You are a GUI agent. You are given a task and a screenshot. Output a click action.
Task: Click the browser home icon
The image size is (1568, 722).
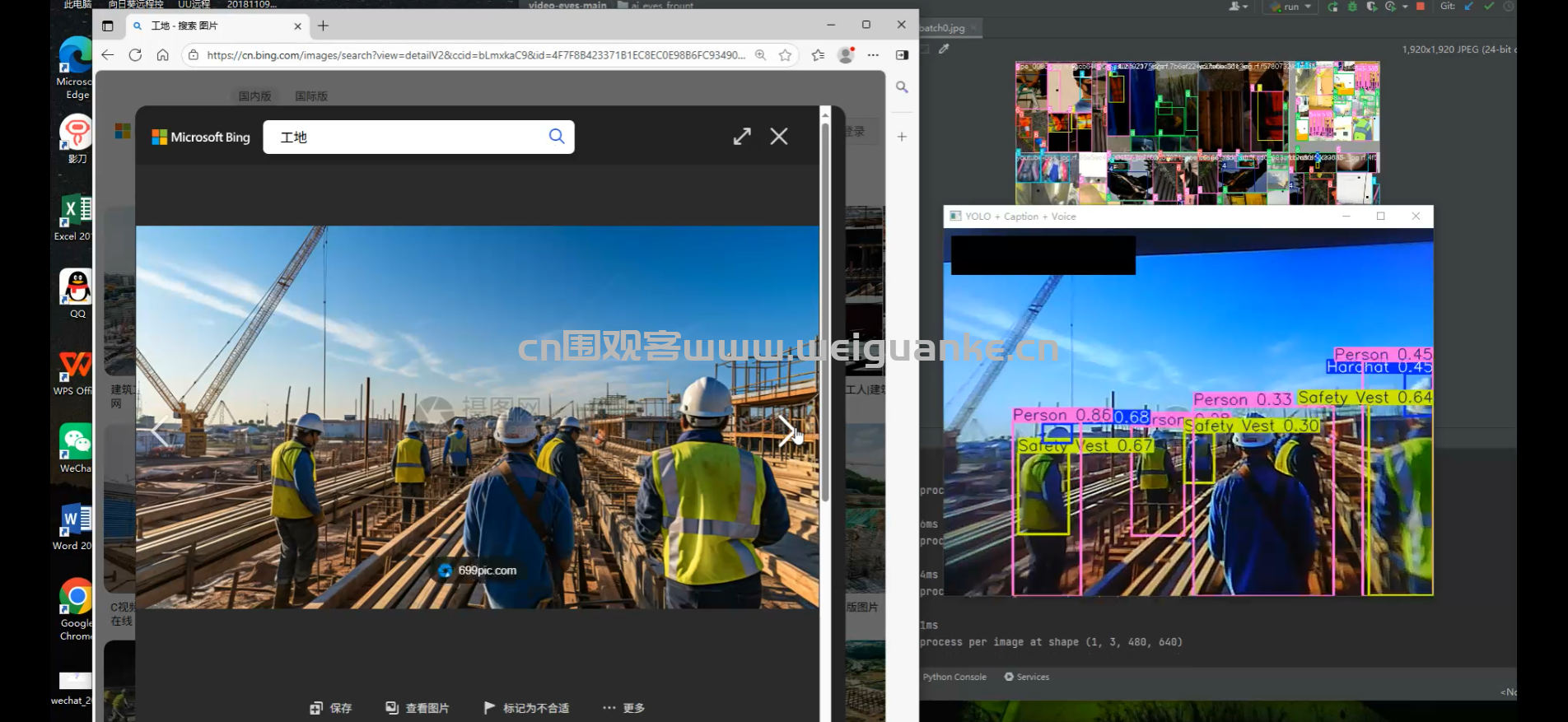point(163,55)
